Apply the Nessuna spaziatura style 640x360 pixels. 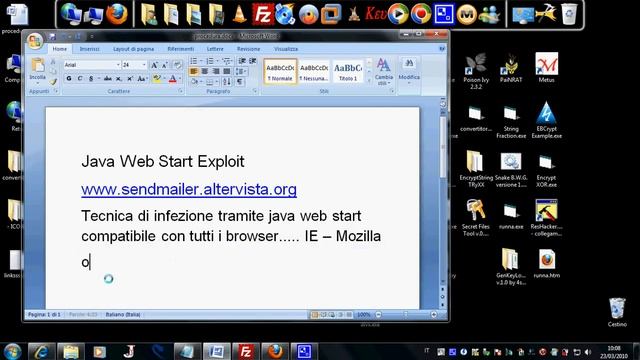coord(314,71)
